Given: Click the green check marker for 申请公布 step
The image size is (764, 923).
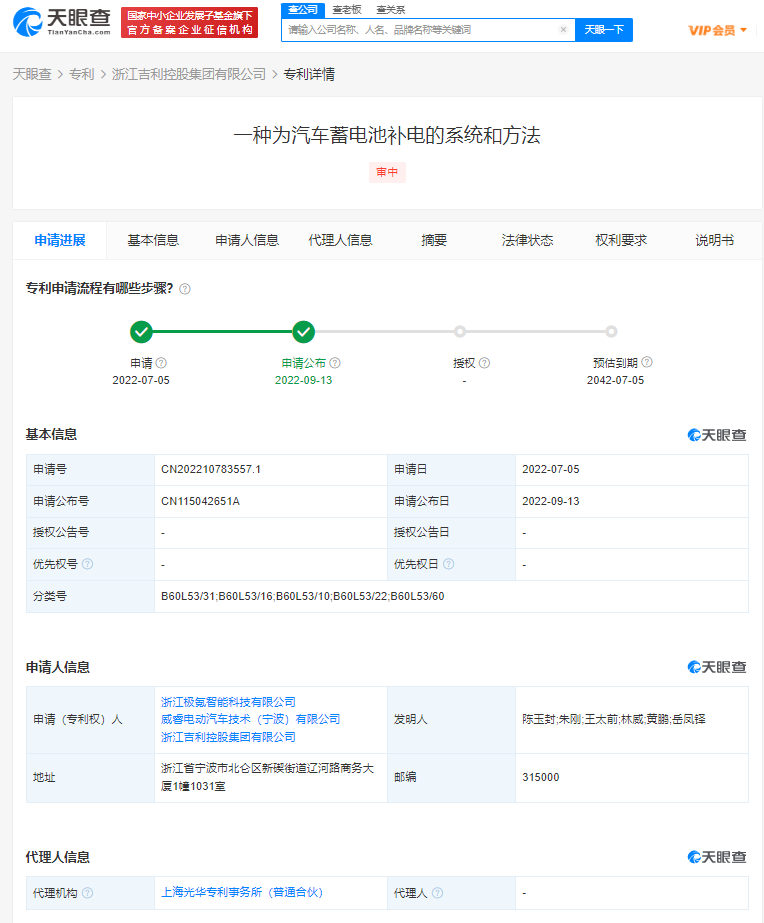Looking at the screenshot, I should coord(304,332).
